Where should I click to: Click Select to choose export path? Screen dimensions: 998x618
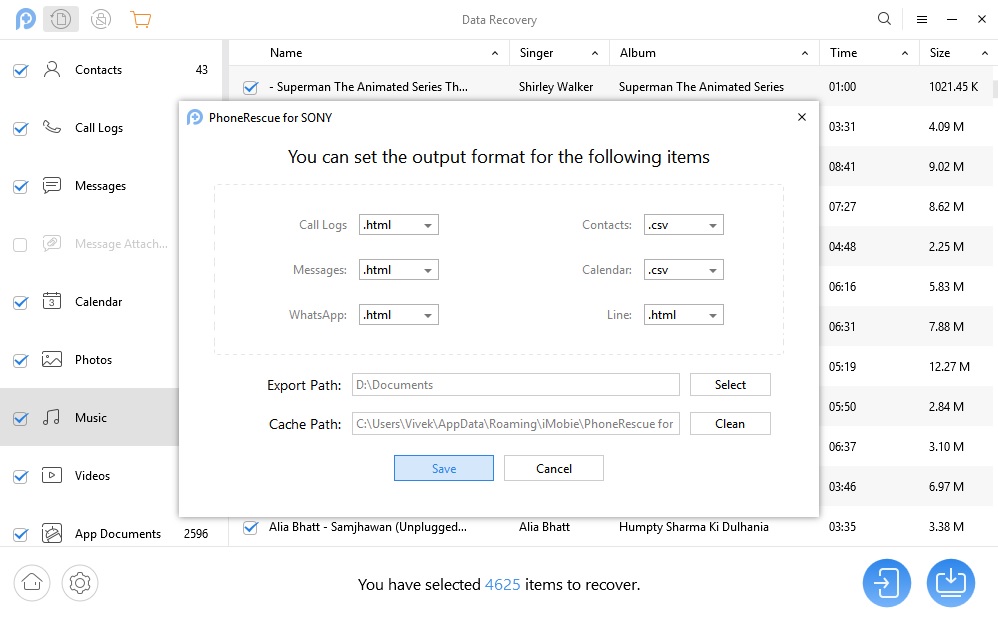[730, 384]
